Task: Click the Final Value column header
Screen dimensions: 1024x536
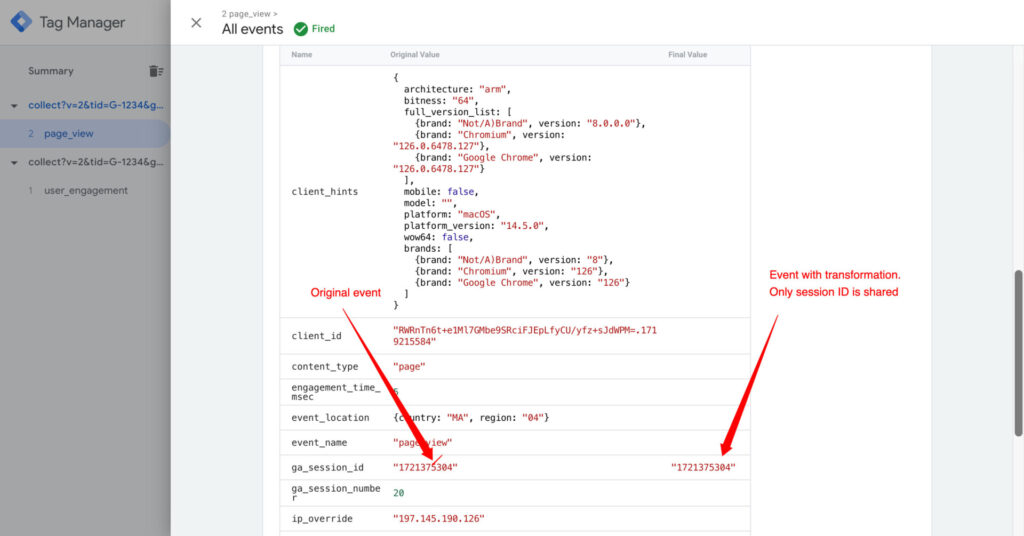Action: [687, 55]
